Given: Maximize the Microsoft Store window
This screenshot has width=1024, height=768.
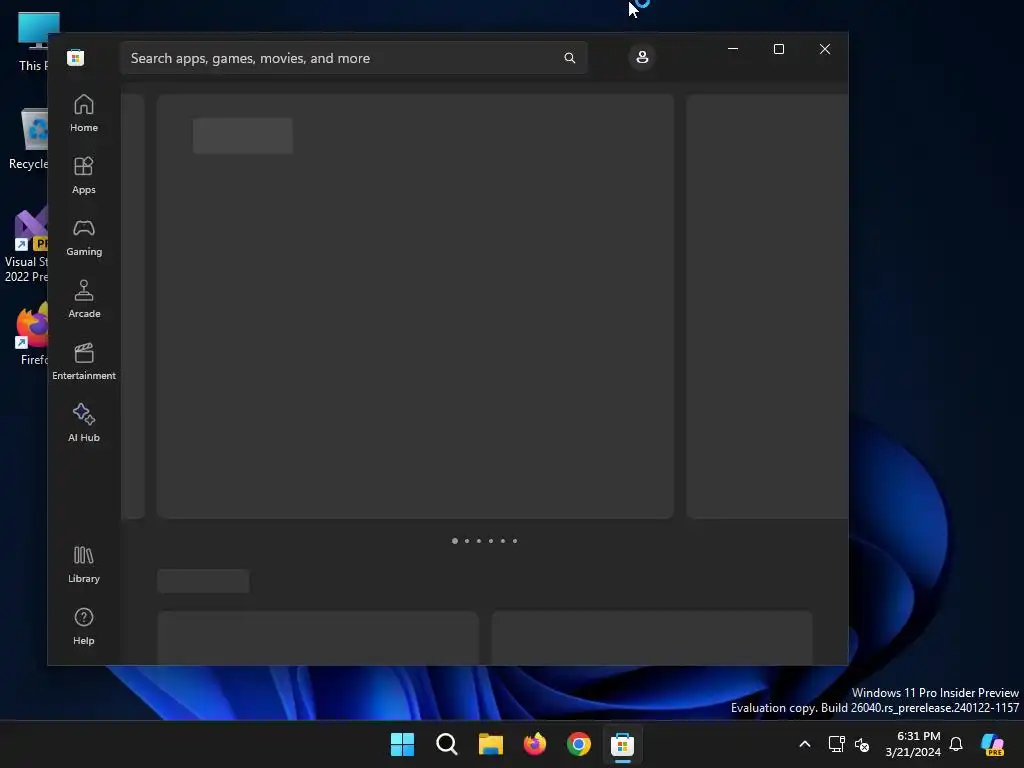Looking at the screenshot, I should (x=778, y=49).
